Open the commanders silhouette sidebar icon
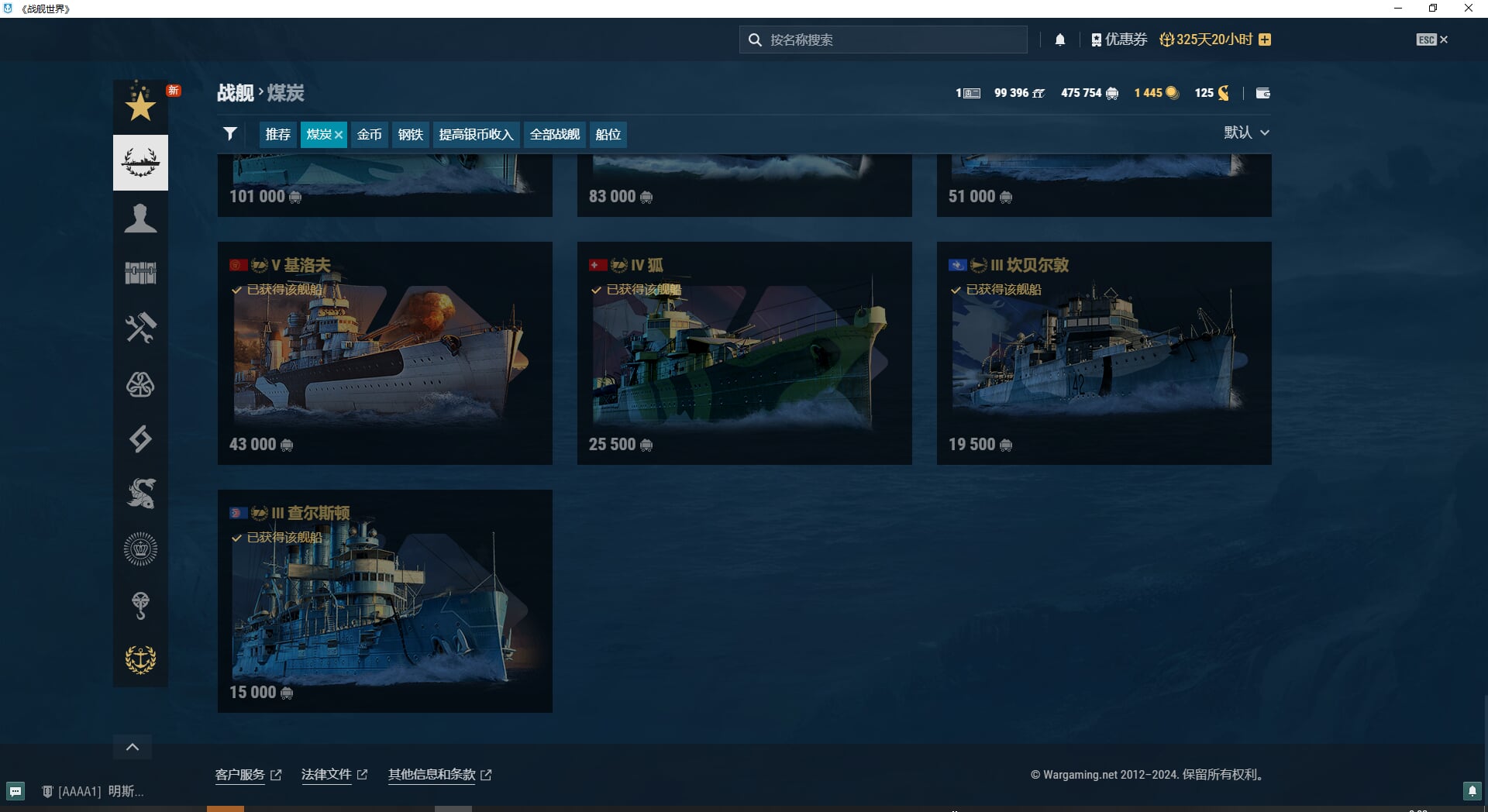This screenshot has width=1488, height=812. pos(140,218)
